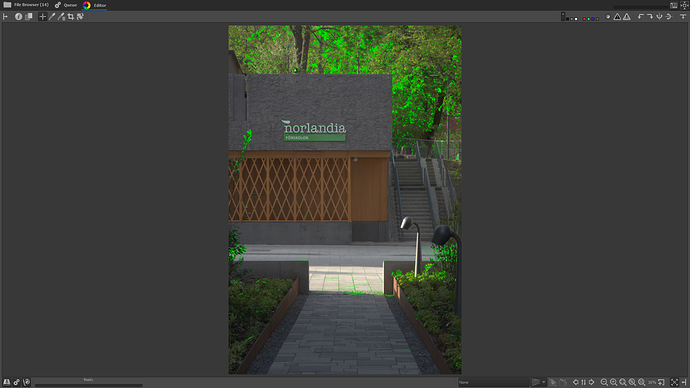Viewport: 690px width, 388px height.
Task: Activate the hand crosshair navigation tool
Action: point(42,17)
